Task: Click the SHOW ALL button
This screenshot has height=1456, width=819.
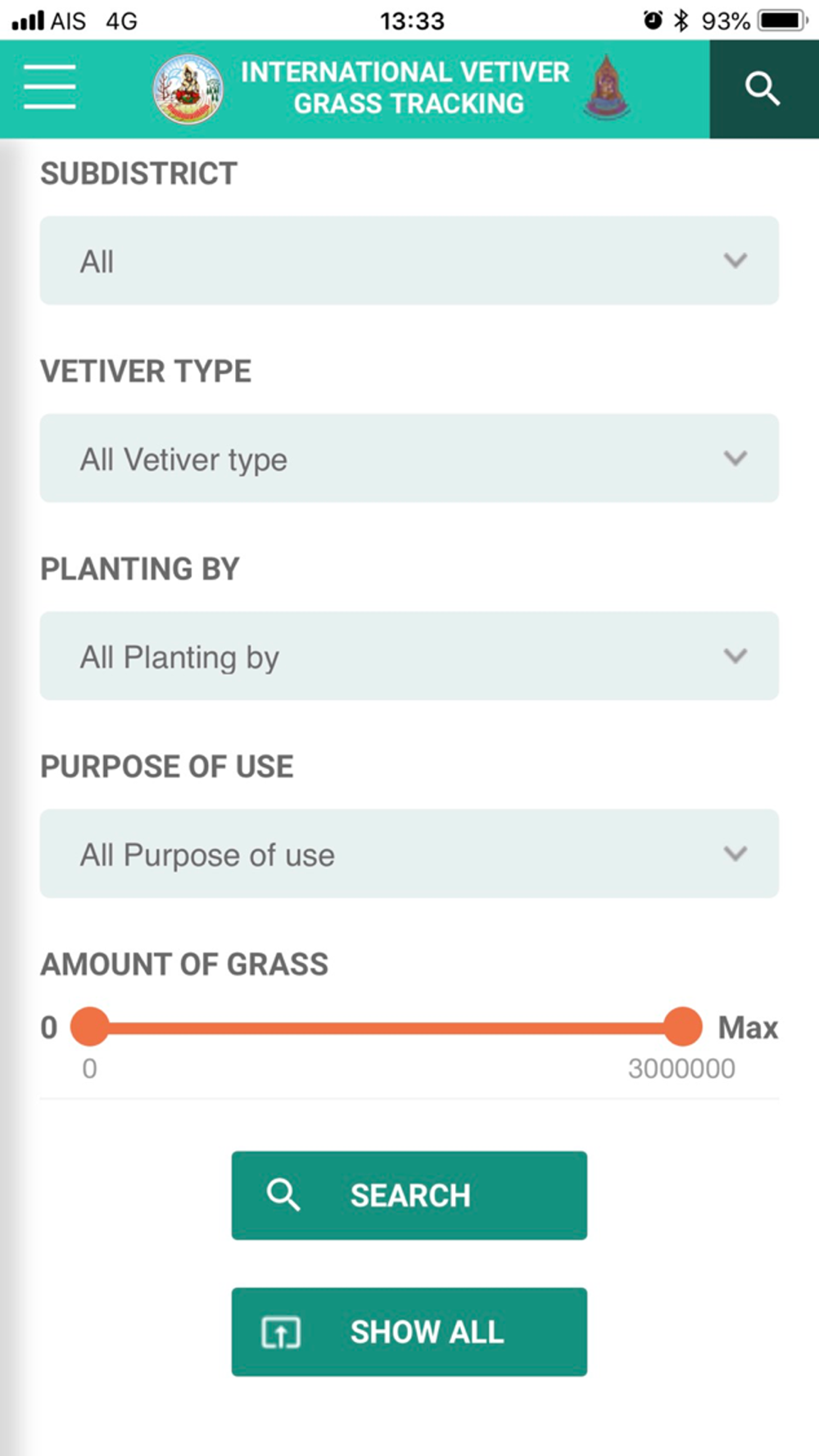Action: click(409, 1332)
